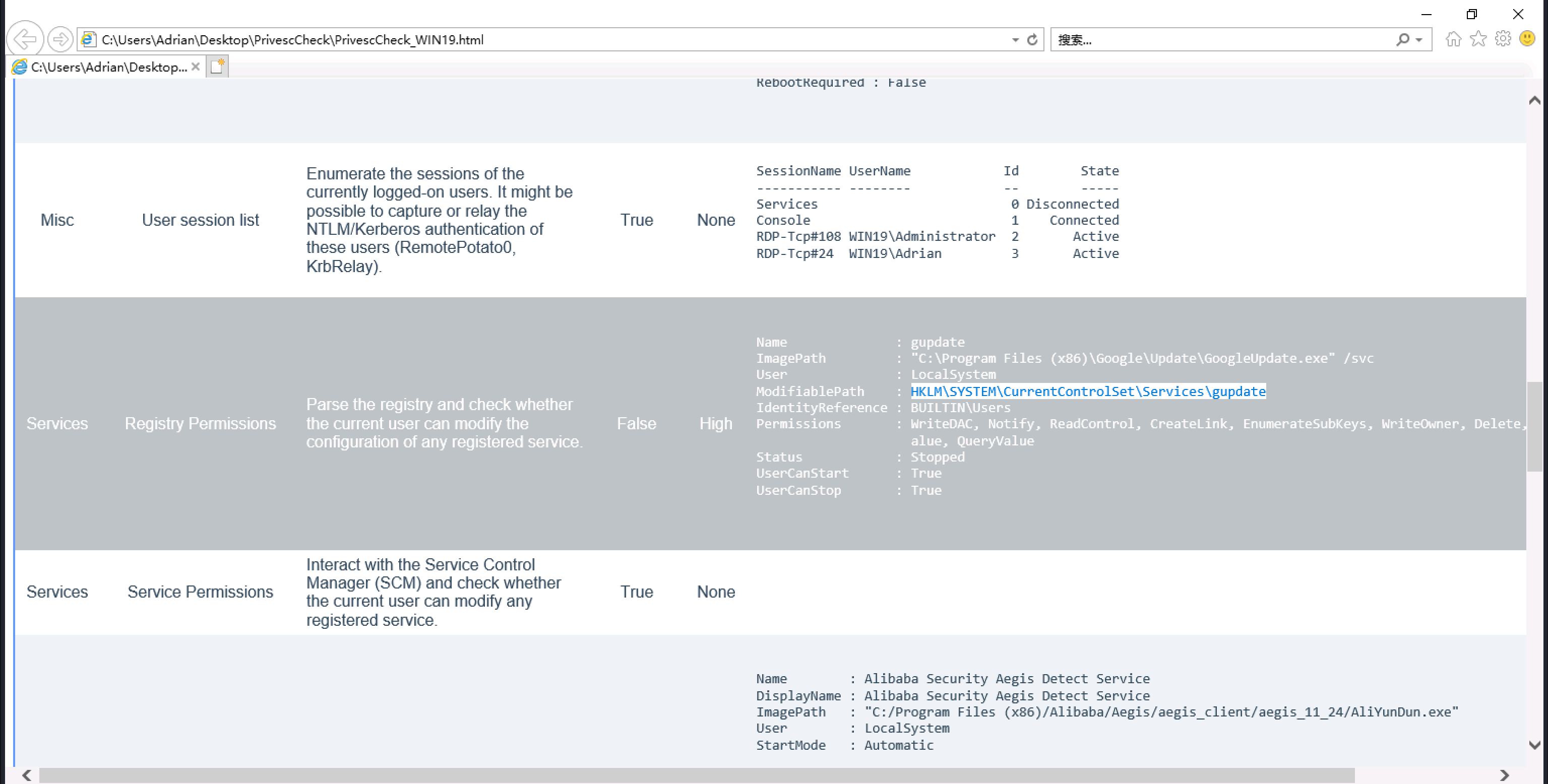
Task: Click the vertical scrollbar thumb
Action: click(1534, 426)
